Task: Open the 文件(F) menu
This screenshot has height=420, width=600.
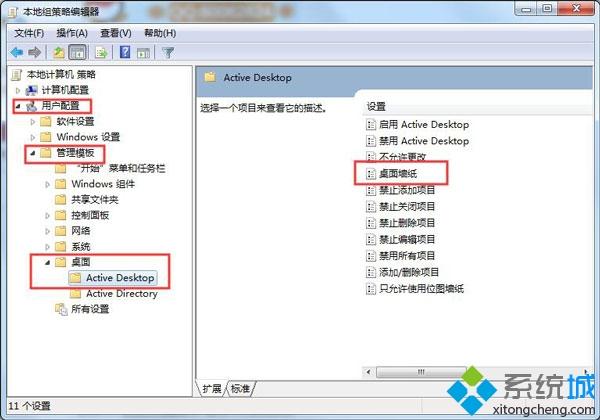Action: tap(29, 33)
